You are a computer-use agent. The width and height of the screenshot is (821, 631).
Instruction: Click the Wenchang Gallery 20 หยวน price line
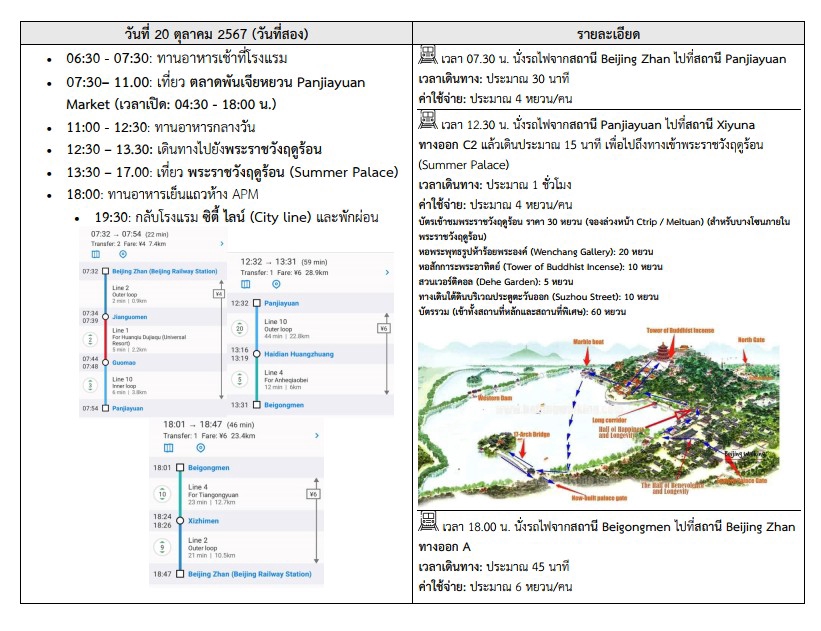point(536,252)
